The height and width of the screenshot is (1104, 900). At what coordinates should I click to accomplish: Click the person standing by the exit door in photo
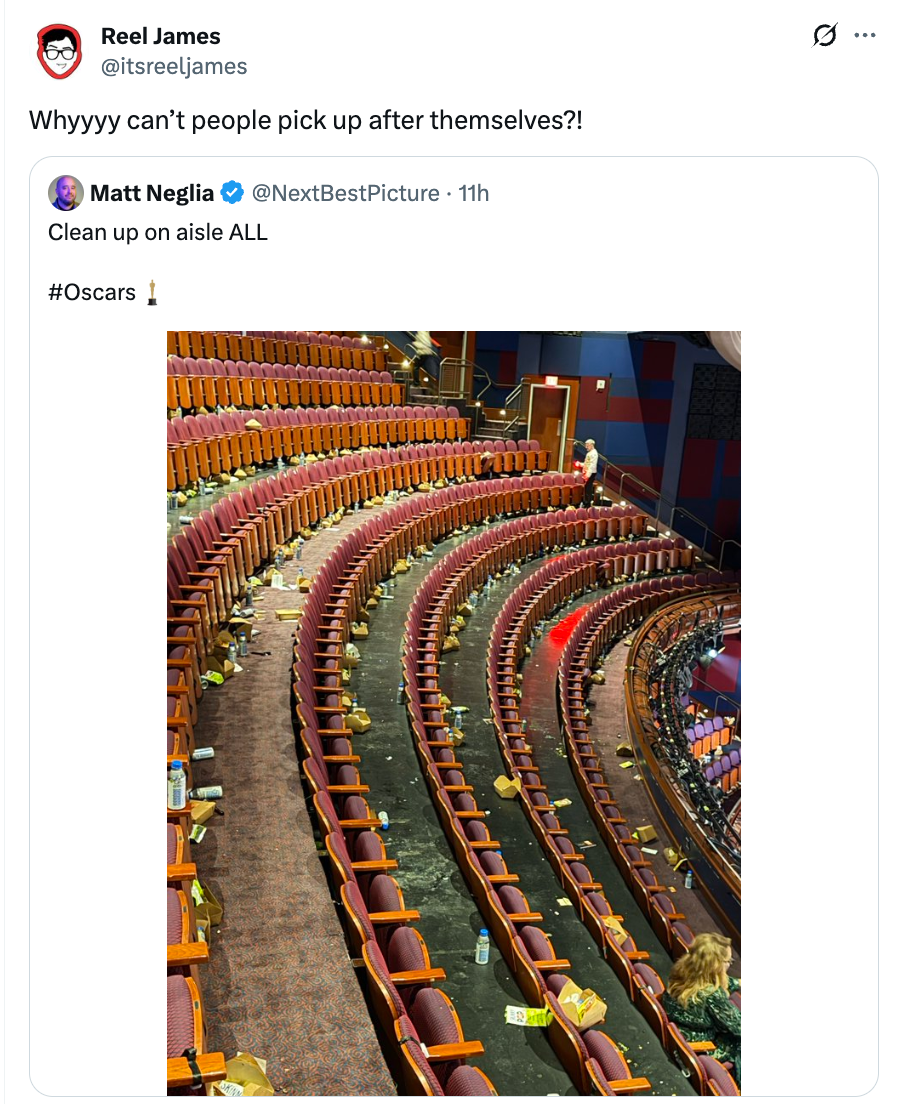(x=590, y=467)
